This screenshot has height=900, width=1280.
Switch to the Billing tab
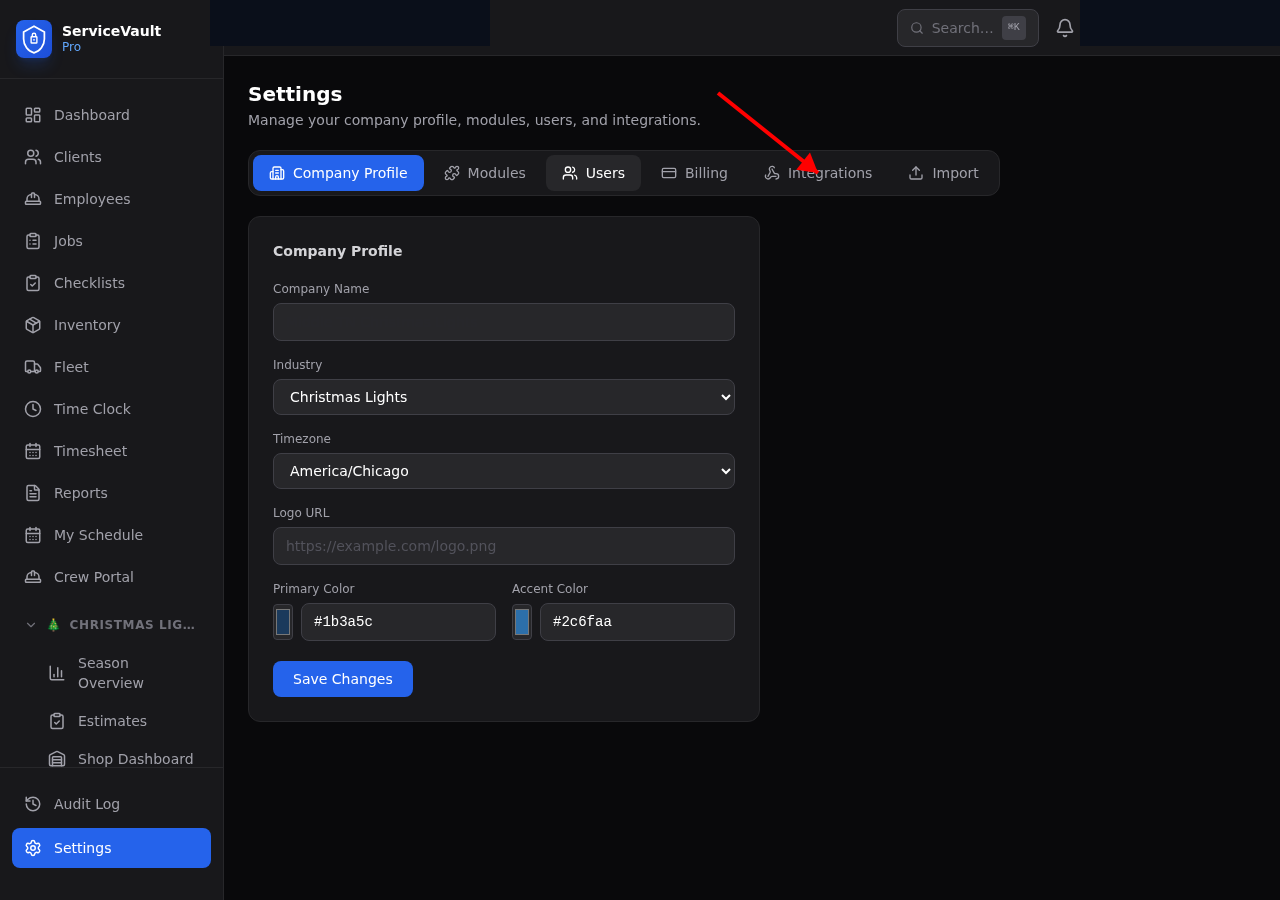[694, 173]
